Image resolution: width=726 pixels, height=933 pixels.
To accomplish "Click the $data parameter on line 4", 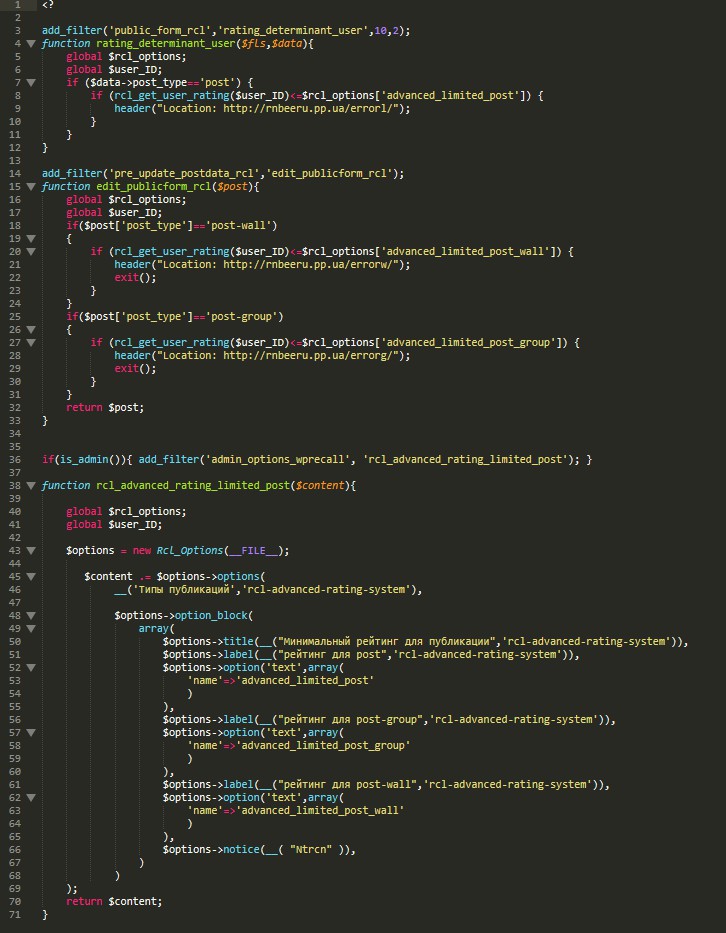I will (x=287, y=43).
